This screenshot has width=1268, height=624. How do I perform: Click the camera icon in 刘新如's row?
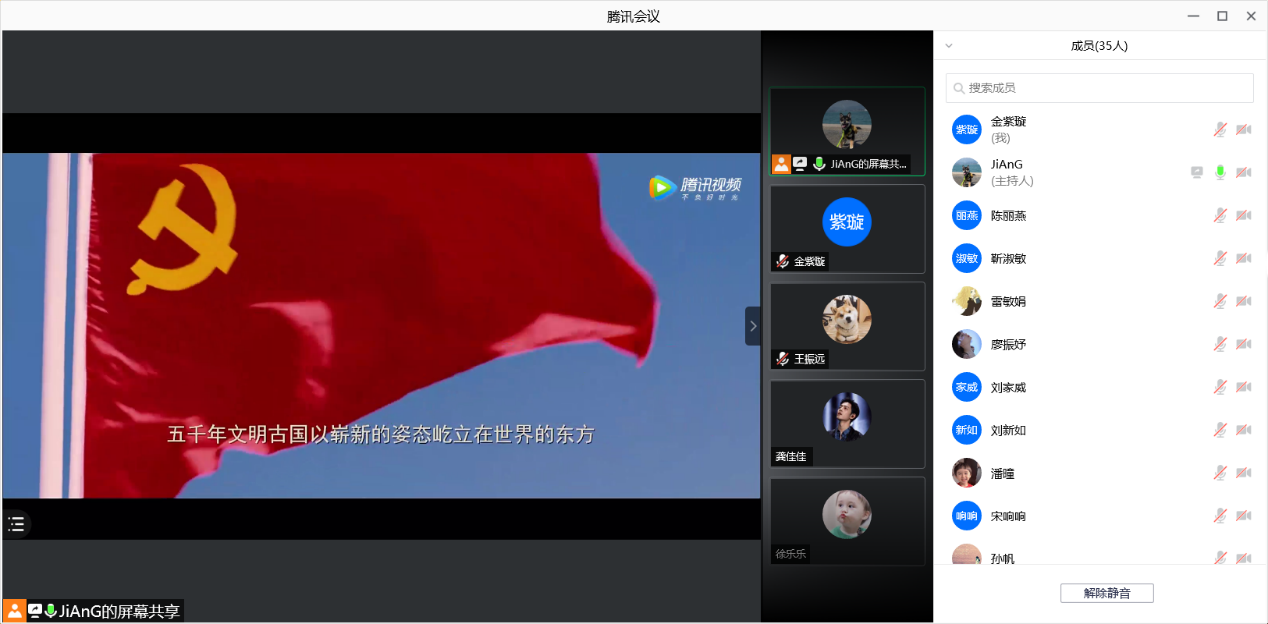pos(1244,430)
